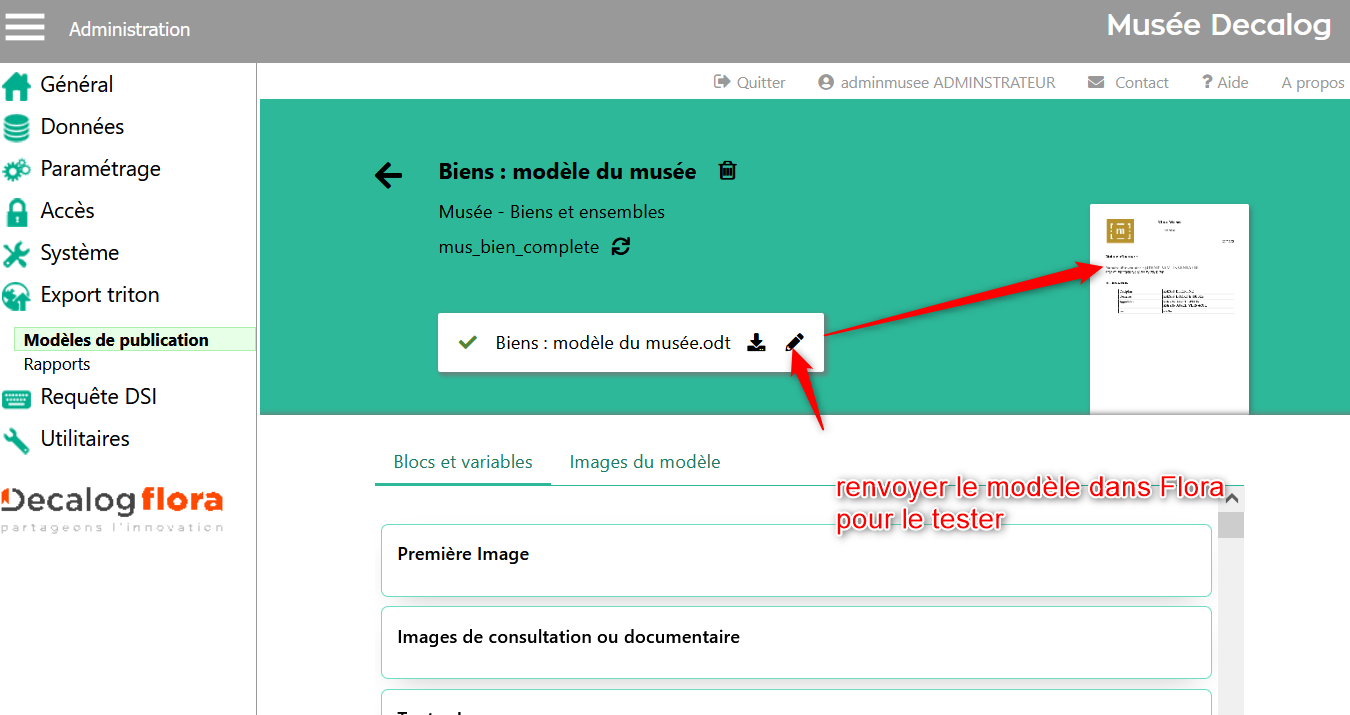Click the Biens : modèle du musée.odt filename
Screen dimensions: 1350x715
pyautogui.click(x=613, y=343)
